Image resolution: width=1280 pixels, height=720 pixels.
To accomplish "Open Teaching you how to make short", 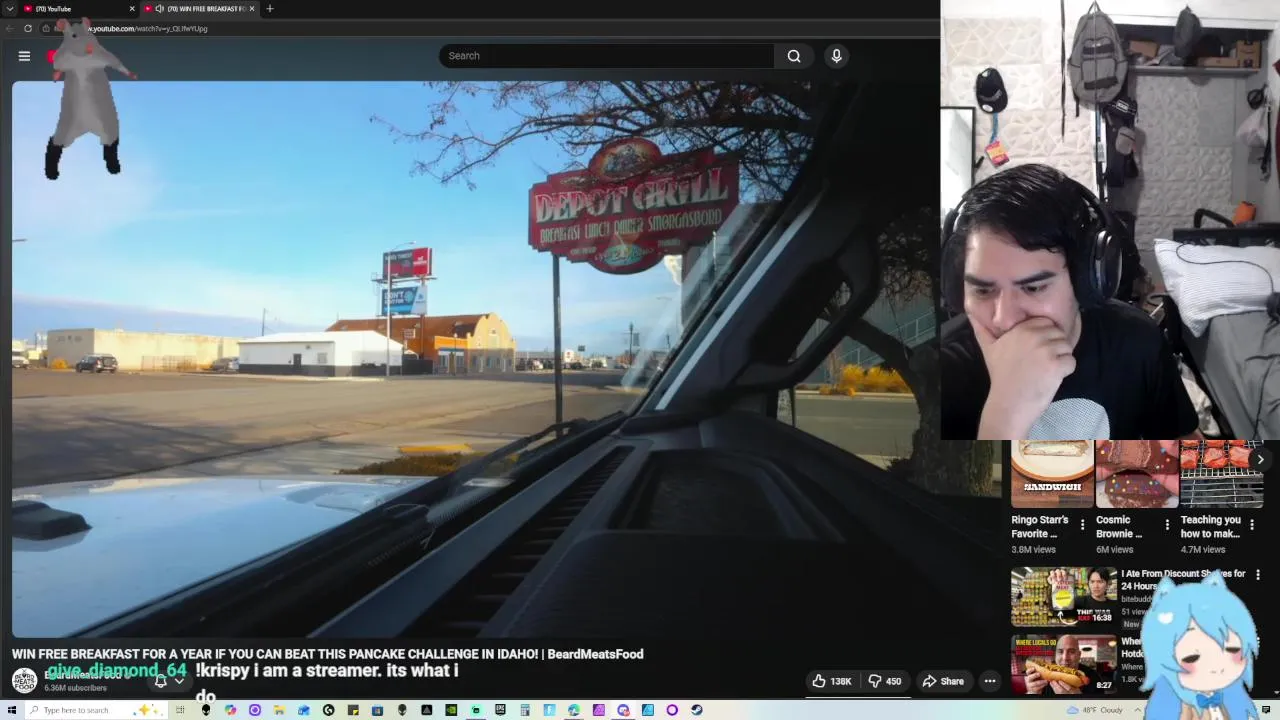I will [1221, 474].
